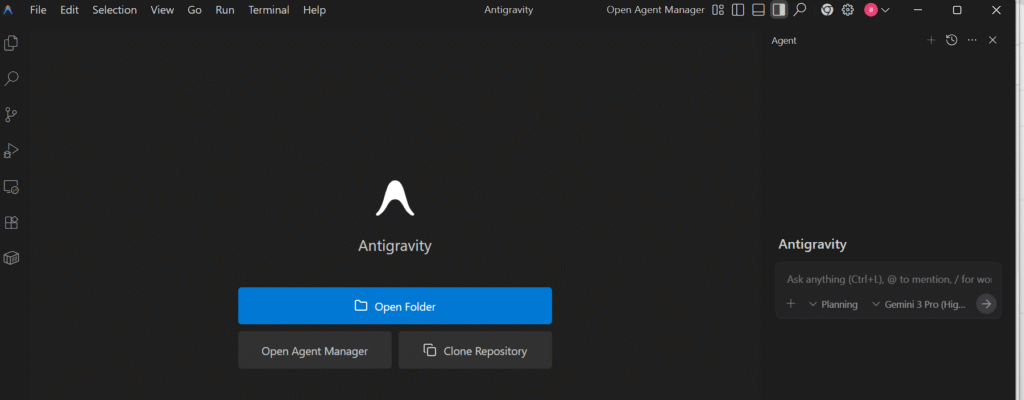Open the Terminal menu
Screen dimensions: 1024x400
tap(268, 10)
